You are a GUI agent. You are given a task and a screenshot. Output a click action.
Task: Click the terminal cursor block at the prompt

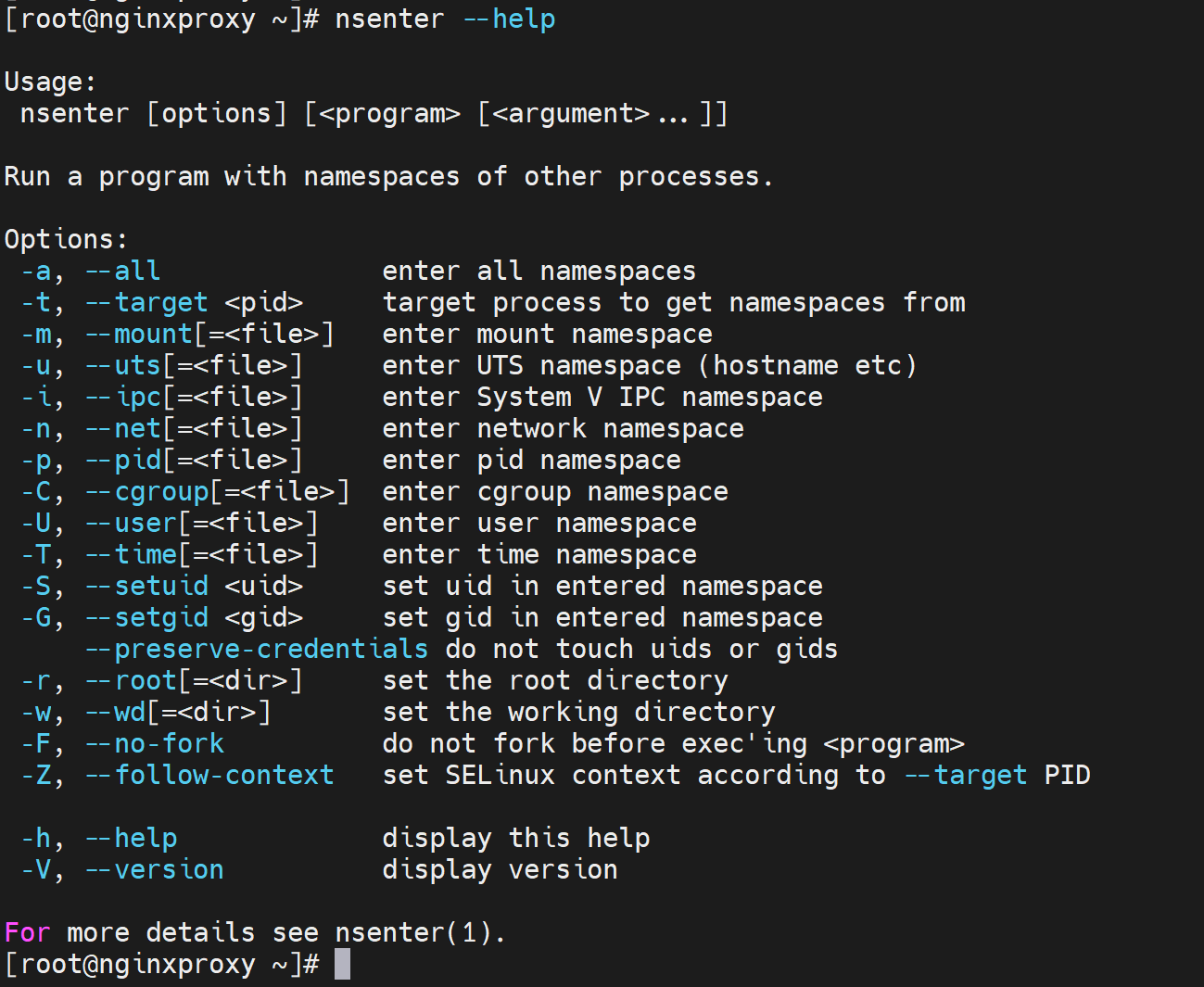[x=342, y=964]
